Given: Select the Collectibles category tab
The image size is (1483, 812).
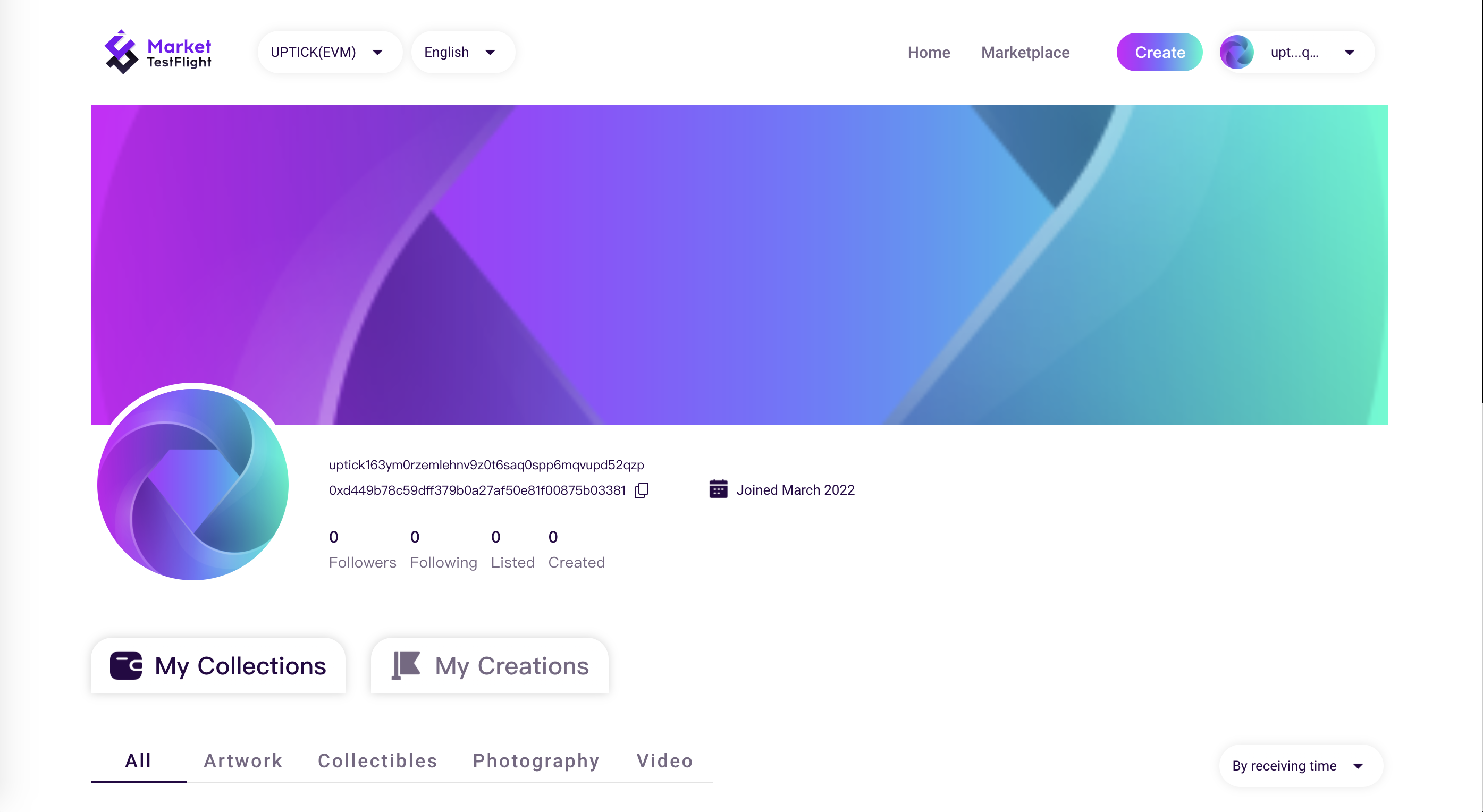Looking at the screenshot, I should pos(377,761).
